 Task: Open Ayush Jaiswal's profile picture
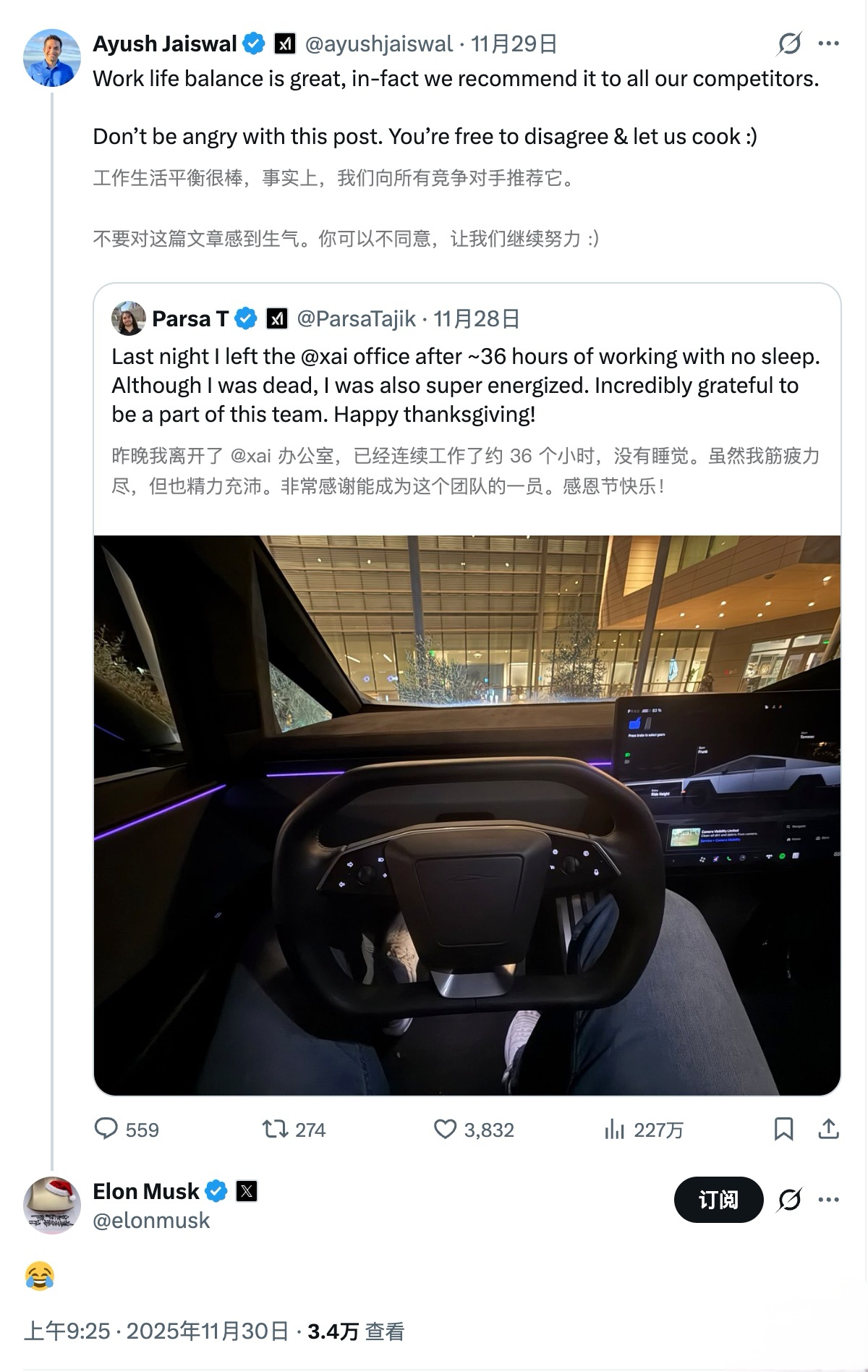pos(51,58)
